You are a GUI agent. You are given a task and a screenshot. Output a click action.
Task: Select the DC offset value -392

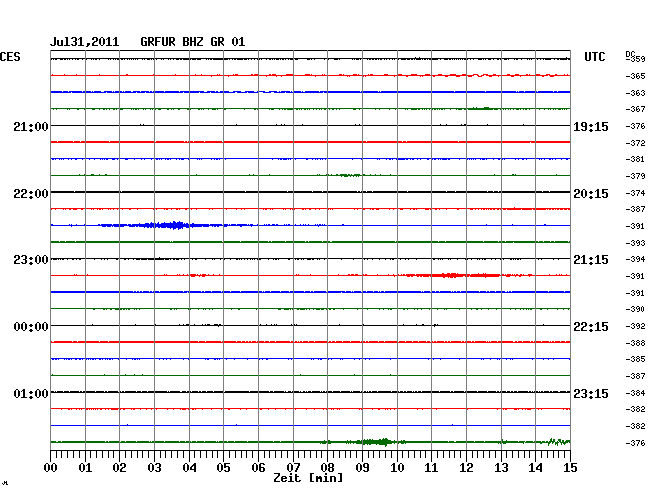point(635,326)
